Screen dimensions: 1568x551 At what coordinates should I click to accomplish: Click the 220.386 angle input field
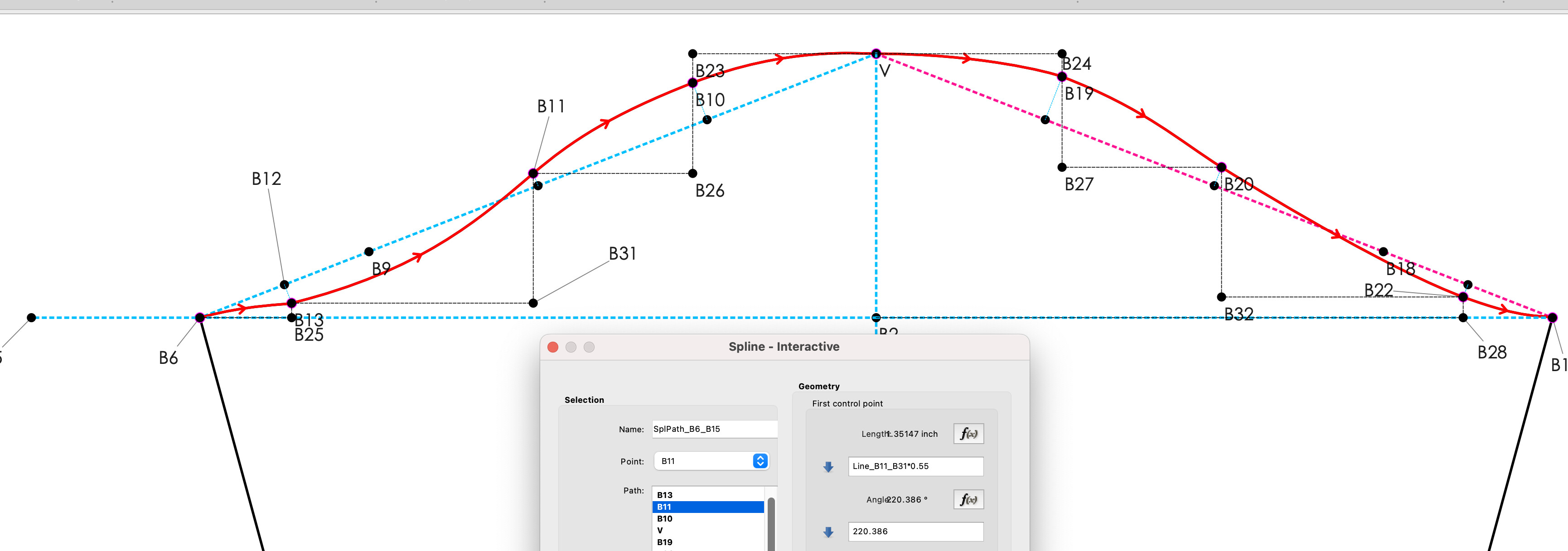(x=915, y=532)
